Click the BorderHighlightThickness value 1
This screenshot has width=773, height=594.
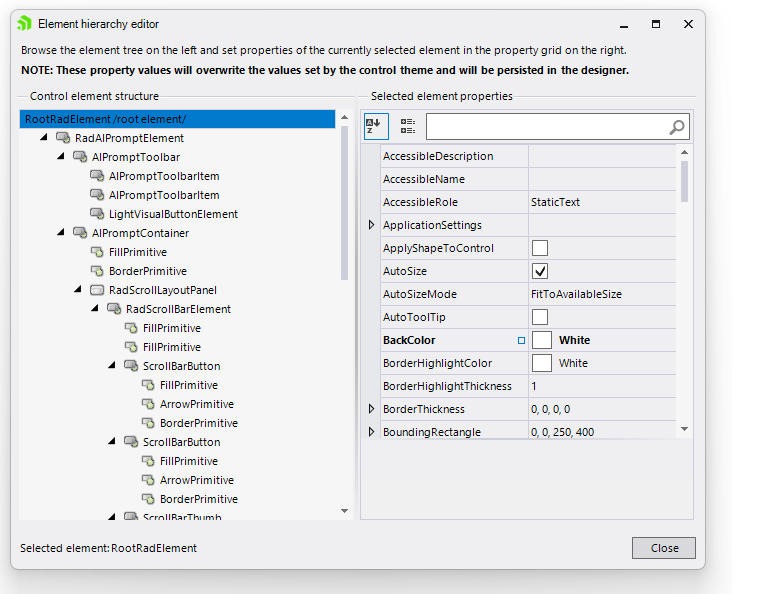tap(533, 386)
